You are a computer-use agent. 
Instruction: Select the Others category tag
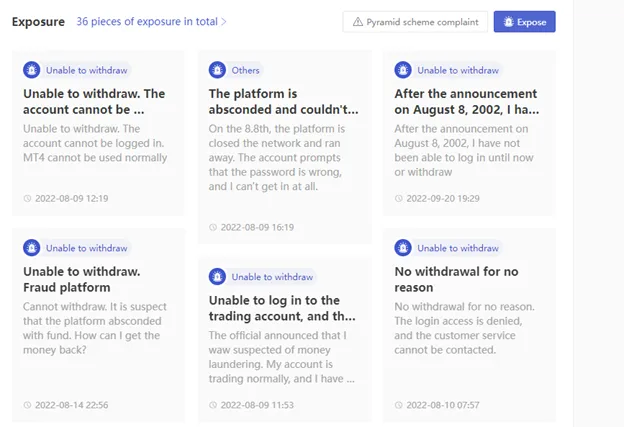[245, 70]
